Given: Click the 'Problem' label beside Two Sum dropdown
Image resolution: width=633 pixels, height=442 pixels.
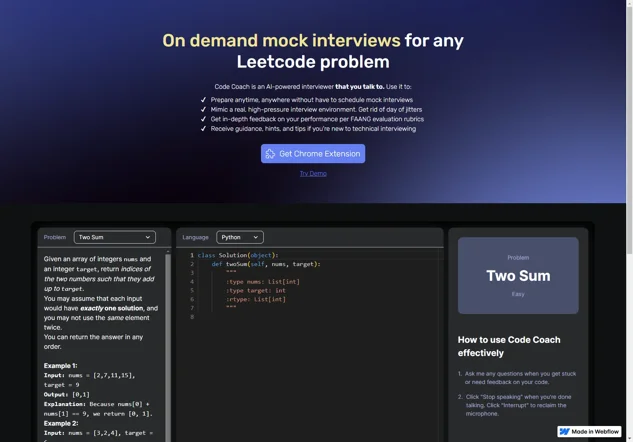Looking at the screenshot, I should (55, 237).
